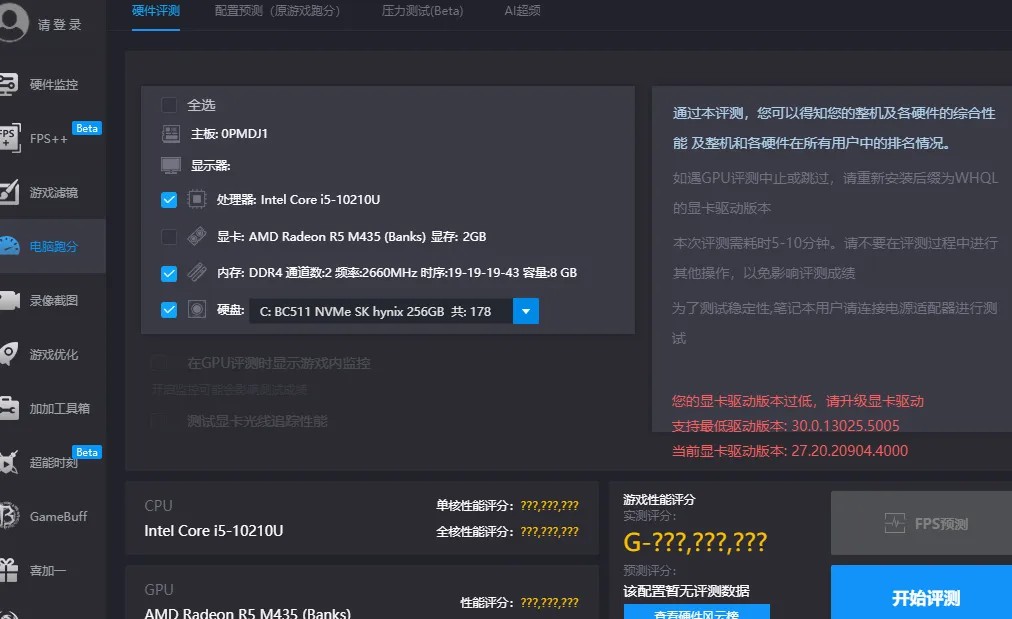Click the Beta badge beside FPS++
Screen dimensions: 1012x619
click(86, 128)
